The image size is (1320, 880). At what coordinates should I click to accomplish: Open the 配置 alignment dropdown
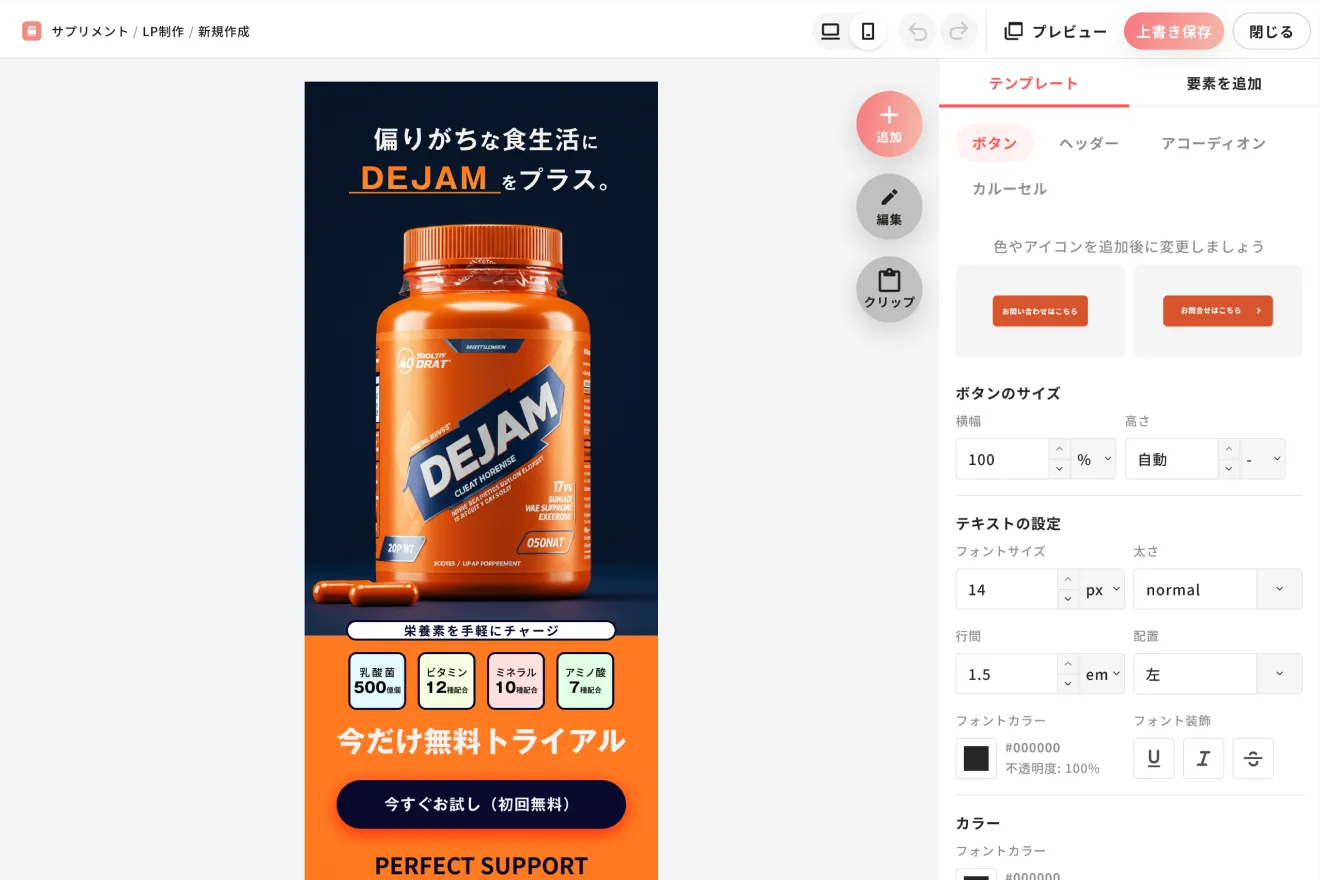pos(1217,674)
